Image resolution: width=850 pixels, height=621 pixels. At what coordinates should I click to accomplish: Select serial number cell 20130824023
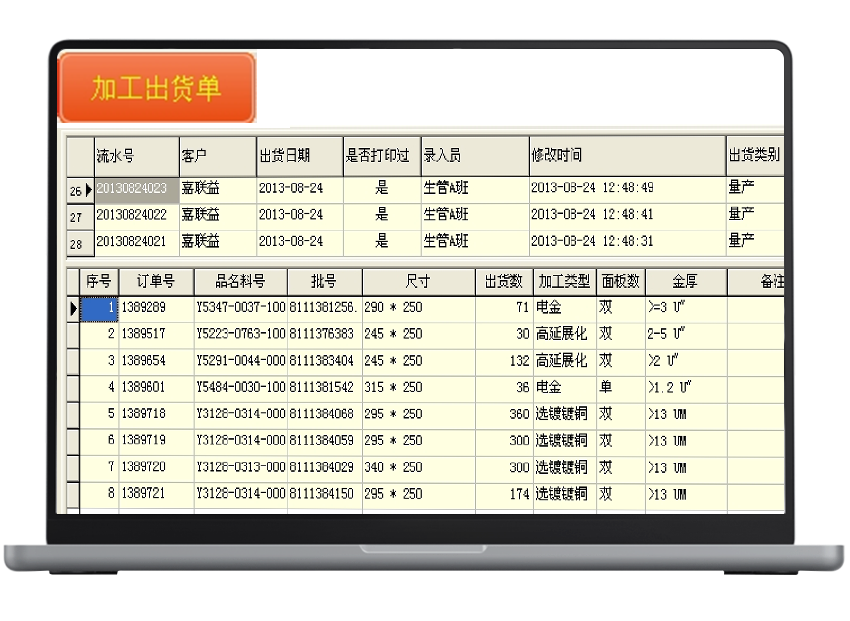pos(136,188)
